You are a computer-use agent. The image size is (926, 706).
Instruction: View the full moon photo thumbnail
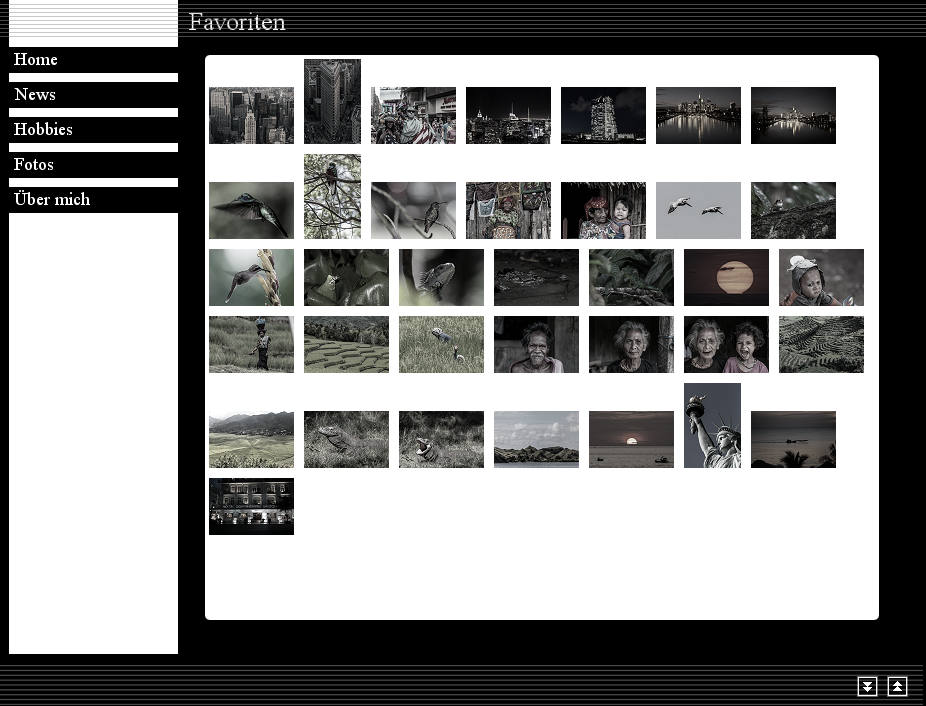pyautogui.click(x=726, y=277)
